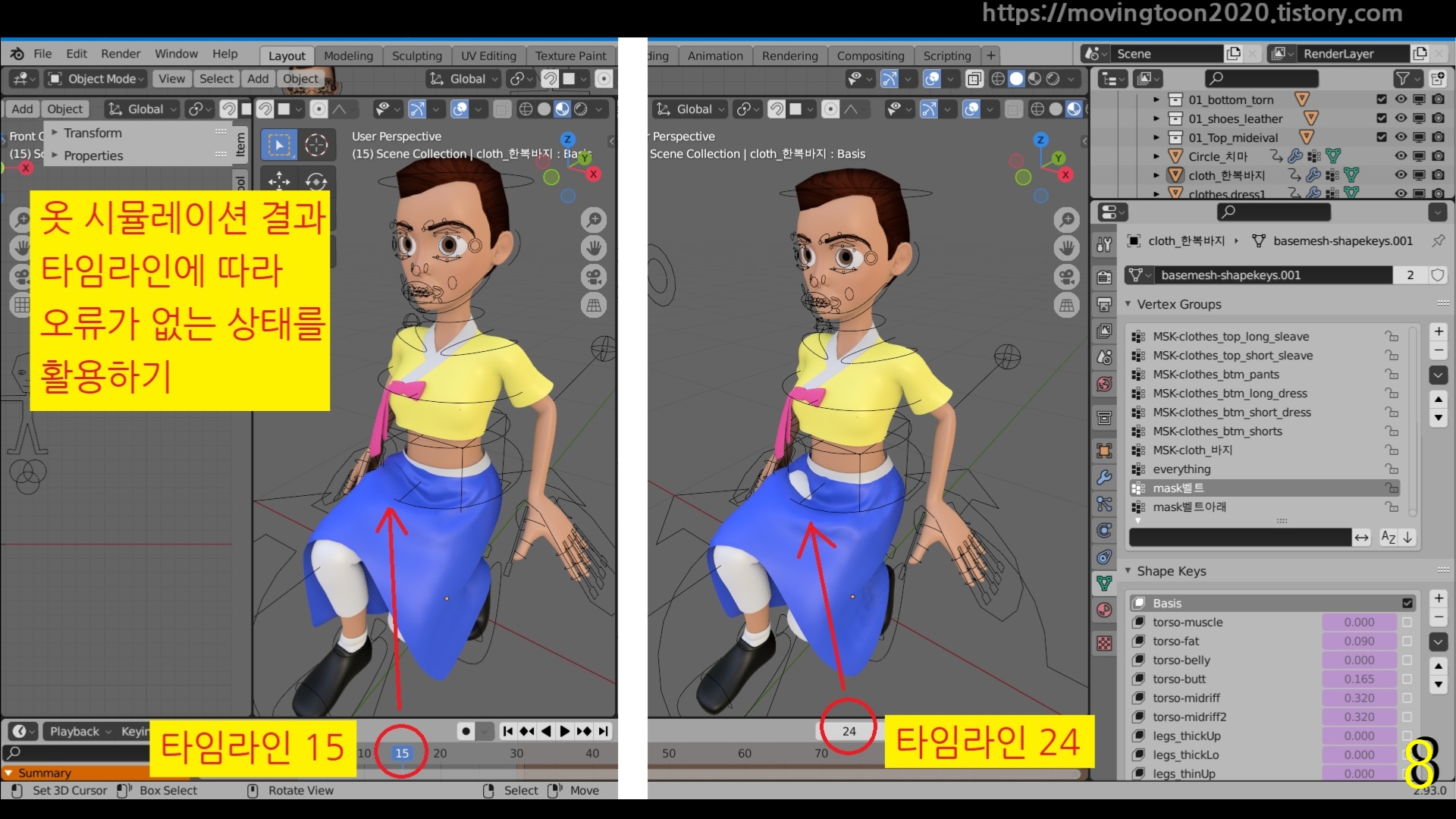1456x819 pixels.
Task: Select the Cursor tool in left viewport
Action: [x=316, y=145]
